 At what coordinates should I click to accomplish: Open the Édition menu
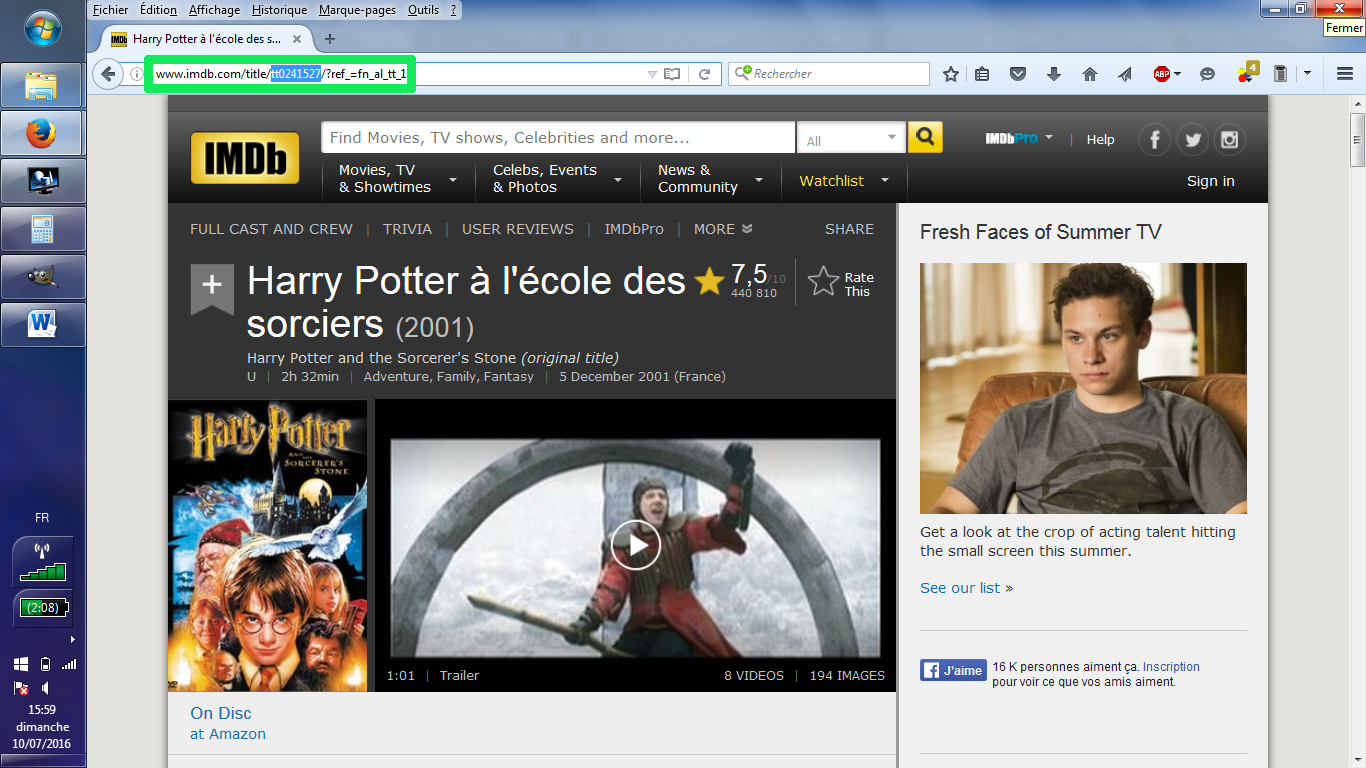click(158, 10)
